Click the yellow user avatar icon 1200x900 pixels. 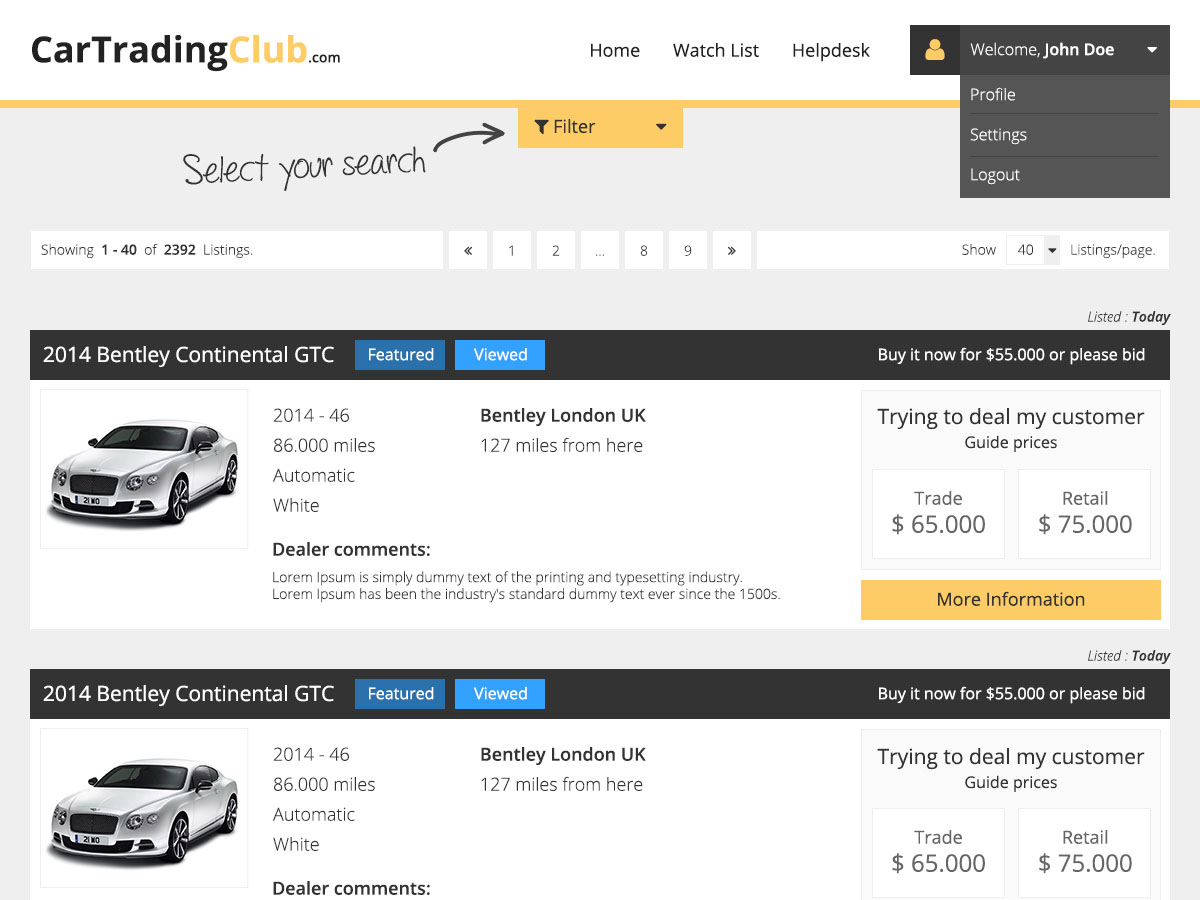pyautogui.click(x=935, y=50)
